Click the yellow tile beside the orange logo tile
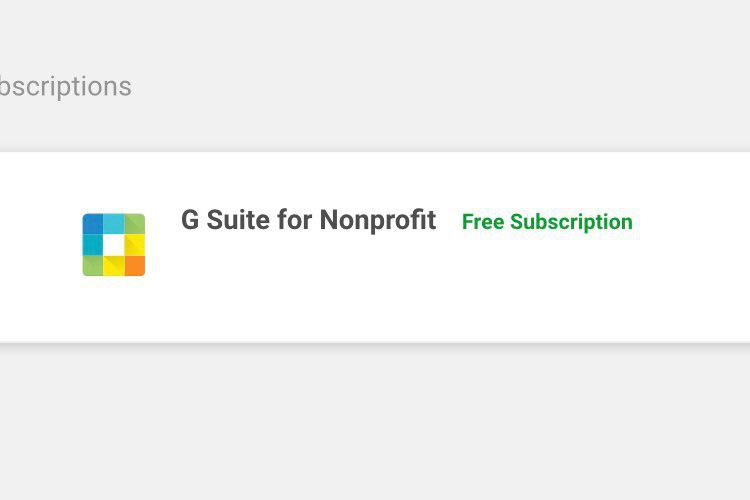 pyautogui.click(x=114, y=266)
